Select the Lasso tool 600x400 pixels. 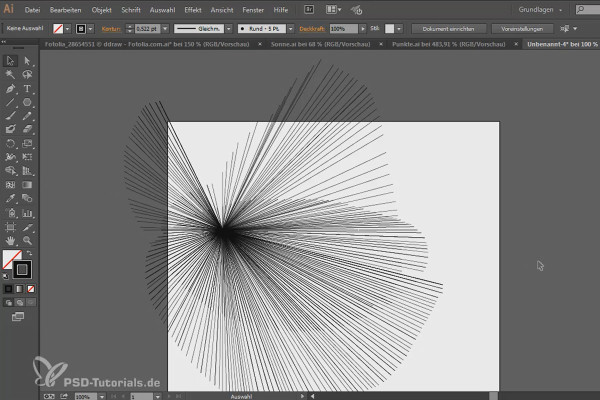pos(27,75)
